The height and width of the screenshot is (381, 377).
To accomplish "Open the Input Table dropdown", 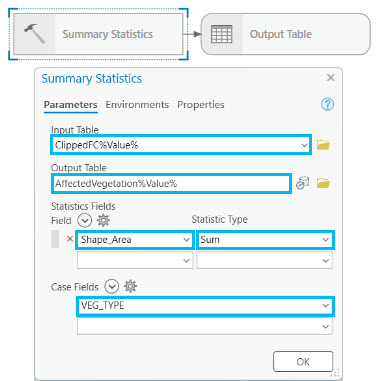I will click(304, 145).
